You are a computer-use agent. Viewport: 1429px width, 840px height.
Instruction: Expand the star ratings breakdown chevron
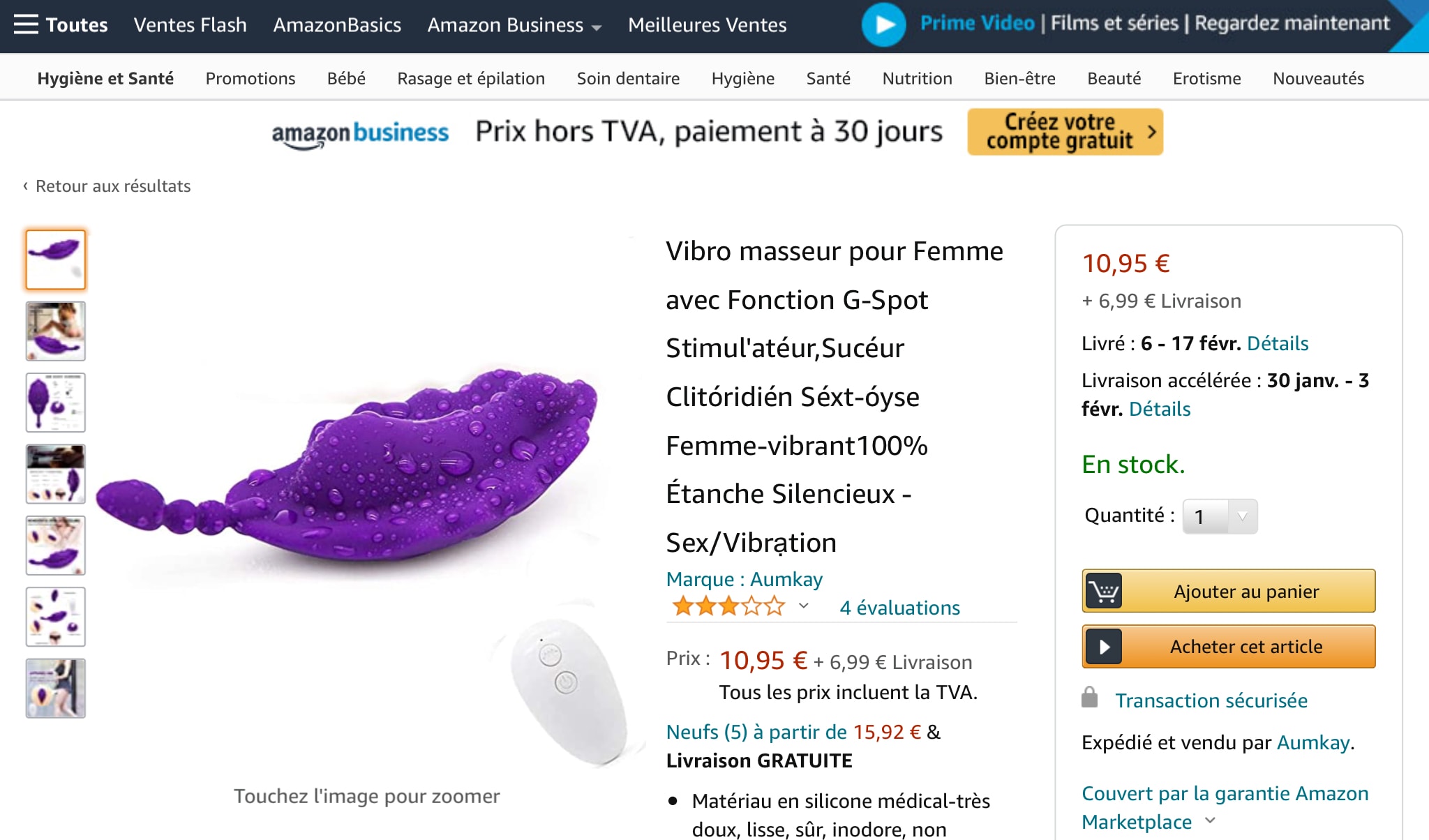[x=804, y=606]
